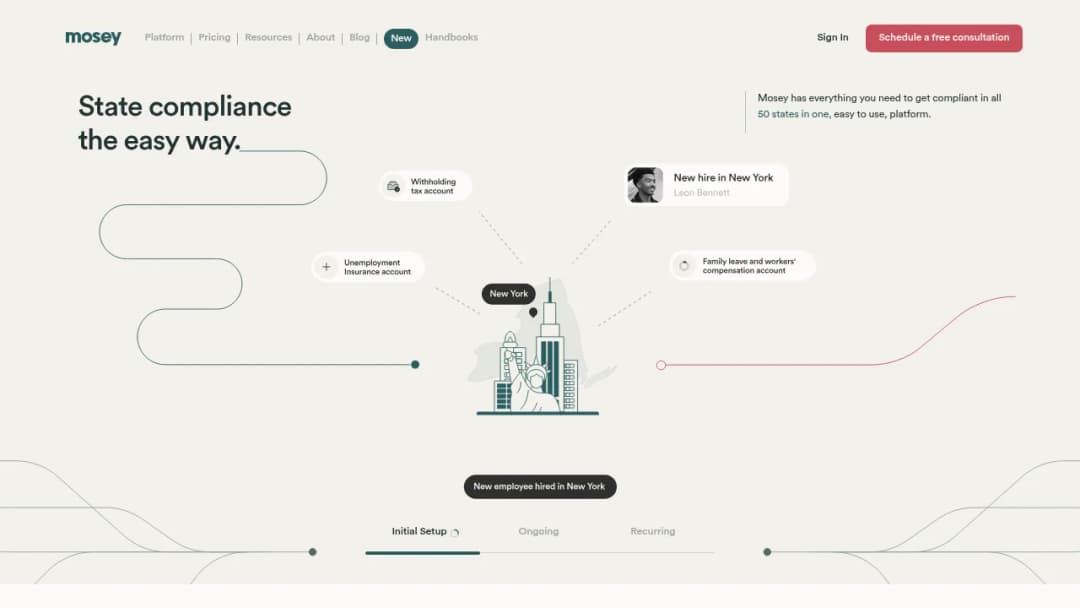This screenshot has width=1080, height=608.
Task: Click the "State compliance the easy way." heading
Action: coord(185,123)
